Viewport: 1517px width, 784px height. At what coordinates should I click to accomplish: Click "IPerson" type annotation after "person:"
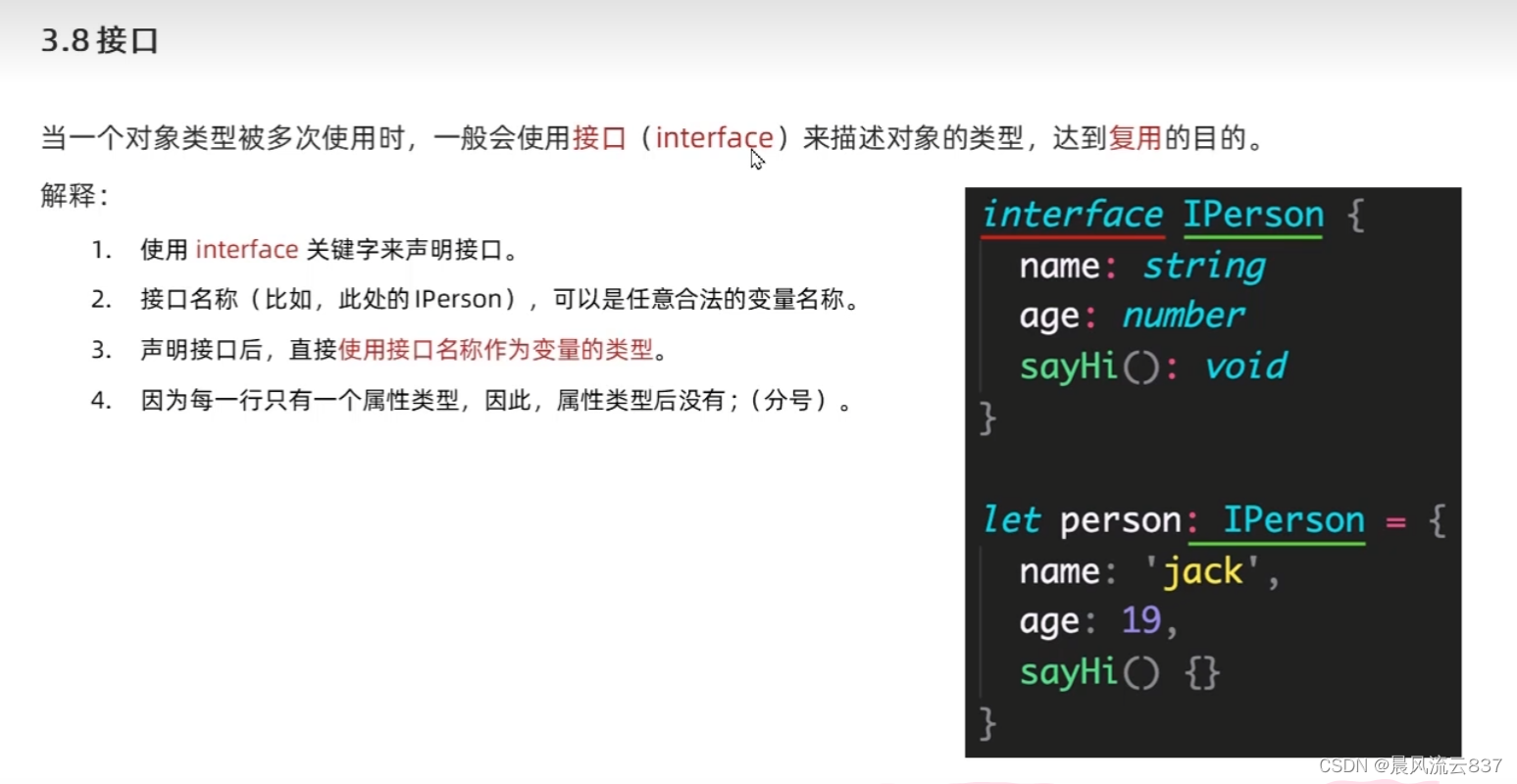click(1293, 520)
